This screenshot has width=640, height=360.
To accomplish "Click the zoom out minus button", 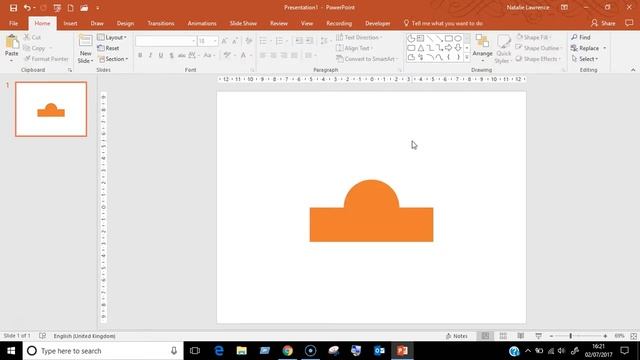I will click(x=551, y=336).
